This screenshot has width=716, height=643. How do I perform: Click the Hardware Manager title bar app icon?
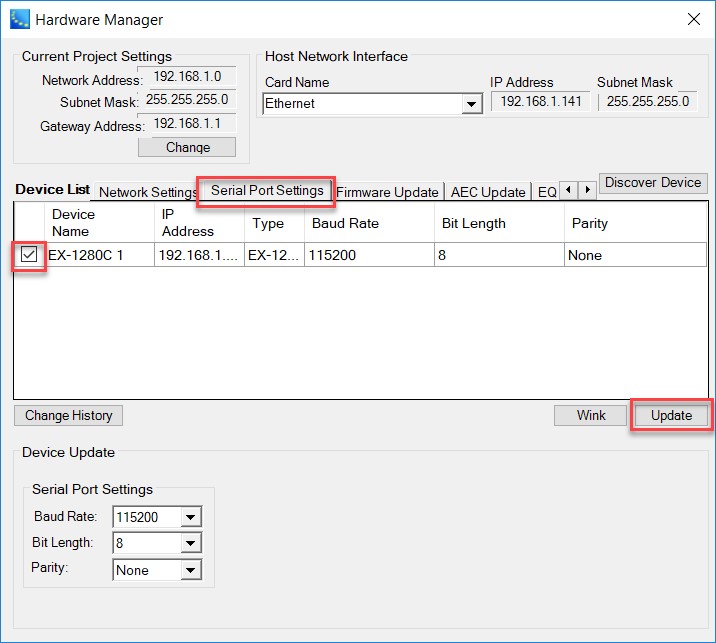point(20,19)
